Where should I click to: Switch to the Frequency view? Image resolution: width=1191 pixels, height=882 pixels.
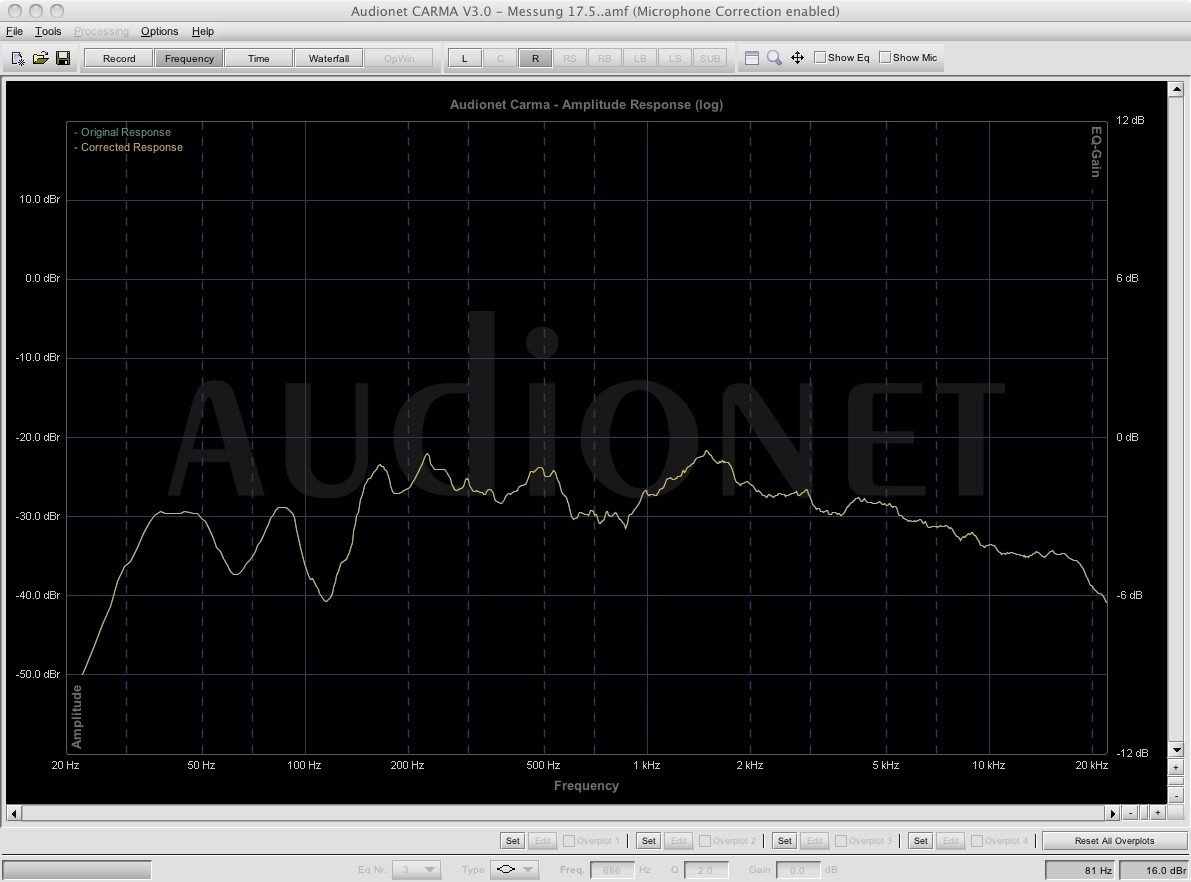click(189, 58)
